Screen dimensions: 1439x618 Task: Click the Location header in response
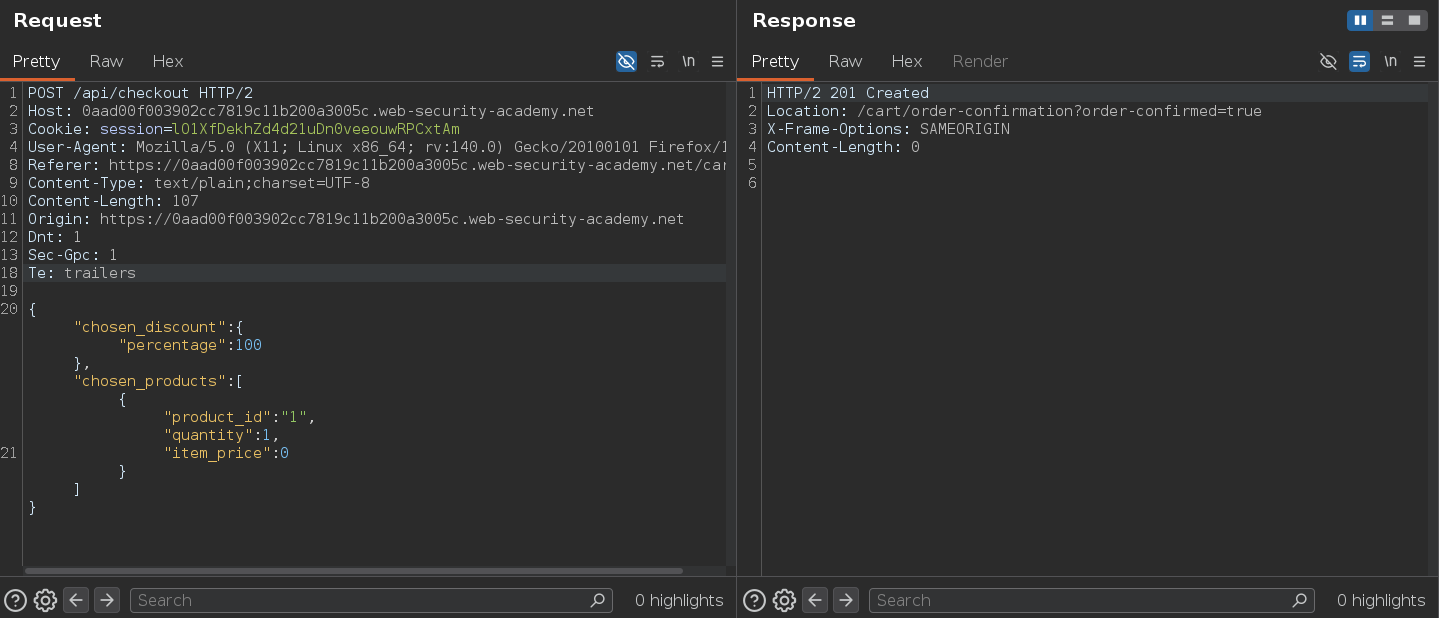coord(1014,111)
